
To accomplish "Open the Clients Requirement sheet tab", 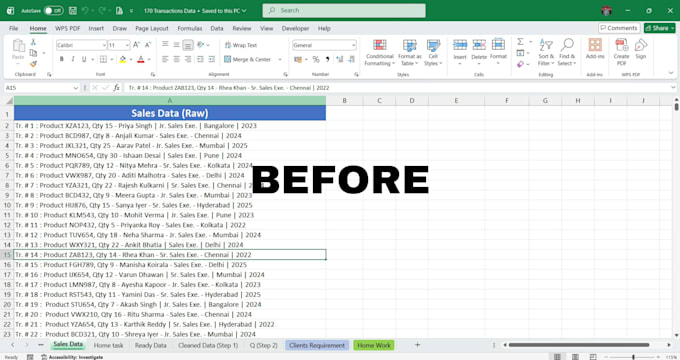I will [317, 345].
